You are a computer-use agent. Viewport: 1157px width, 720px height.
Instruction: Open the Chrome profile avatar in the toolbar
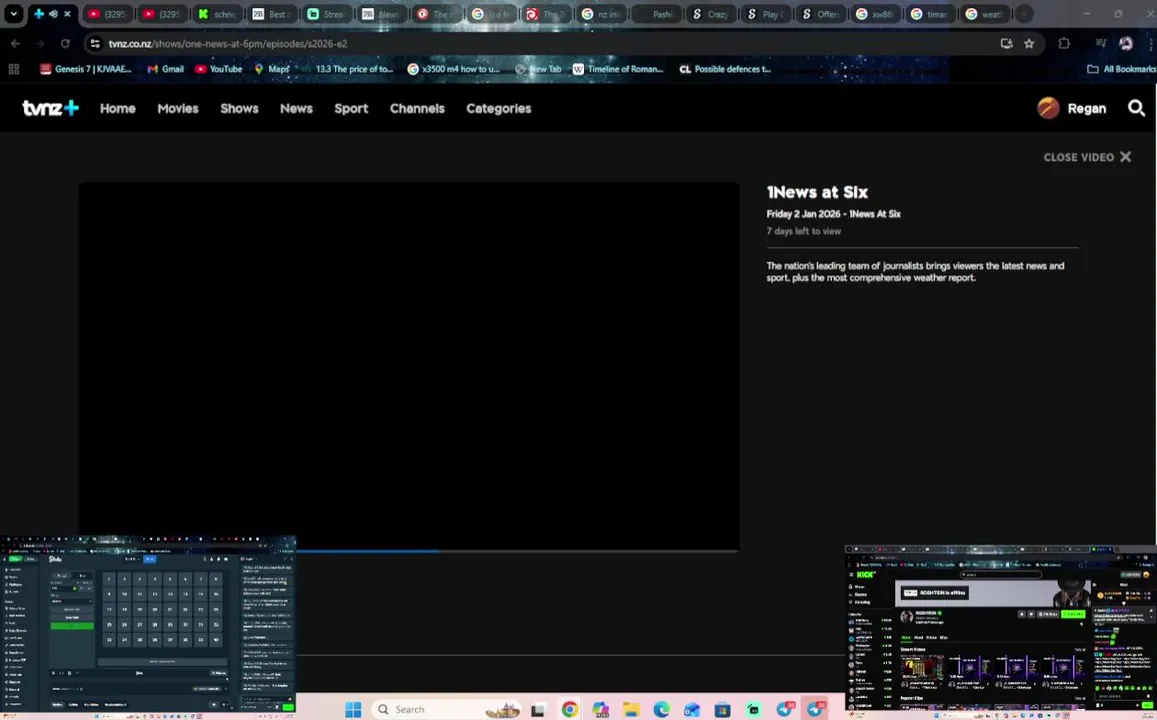pos(1126,44)
